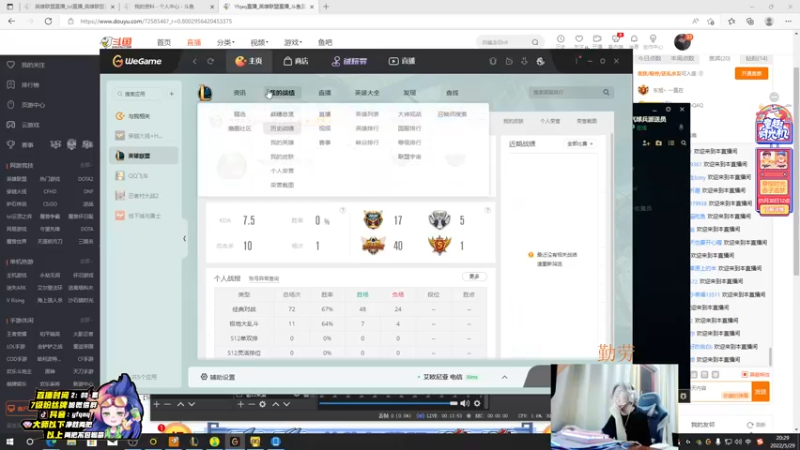Open 辅助设置 at the WeGame bottom bar
This screenshot has height=450, width=800.
point(218,377)
